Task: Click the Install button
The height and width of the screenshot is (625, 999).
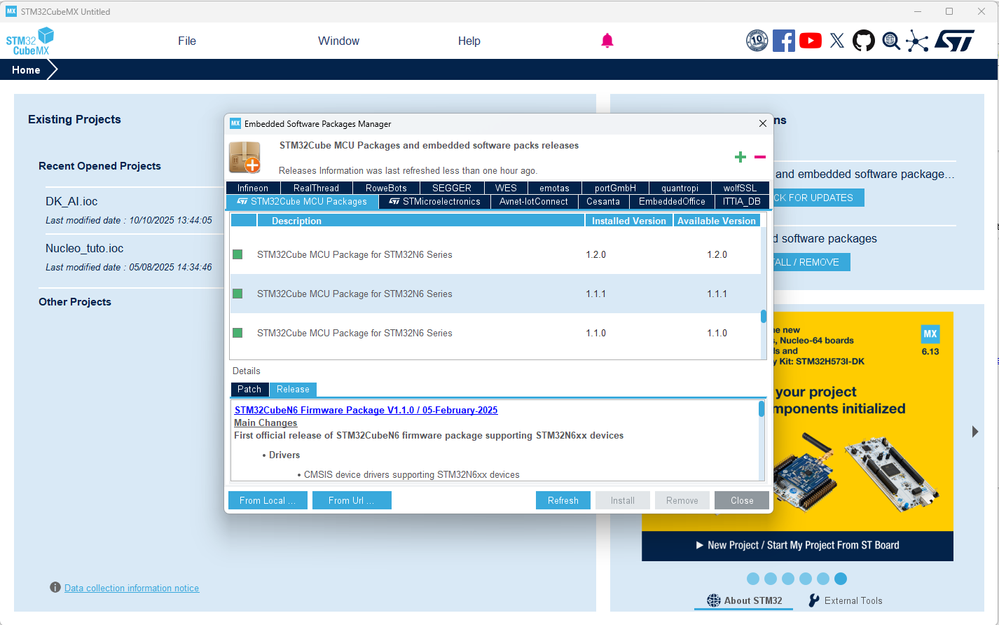Action: pos(622,500)
